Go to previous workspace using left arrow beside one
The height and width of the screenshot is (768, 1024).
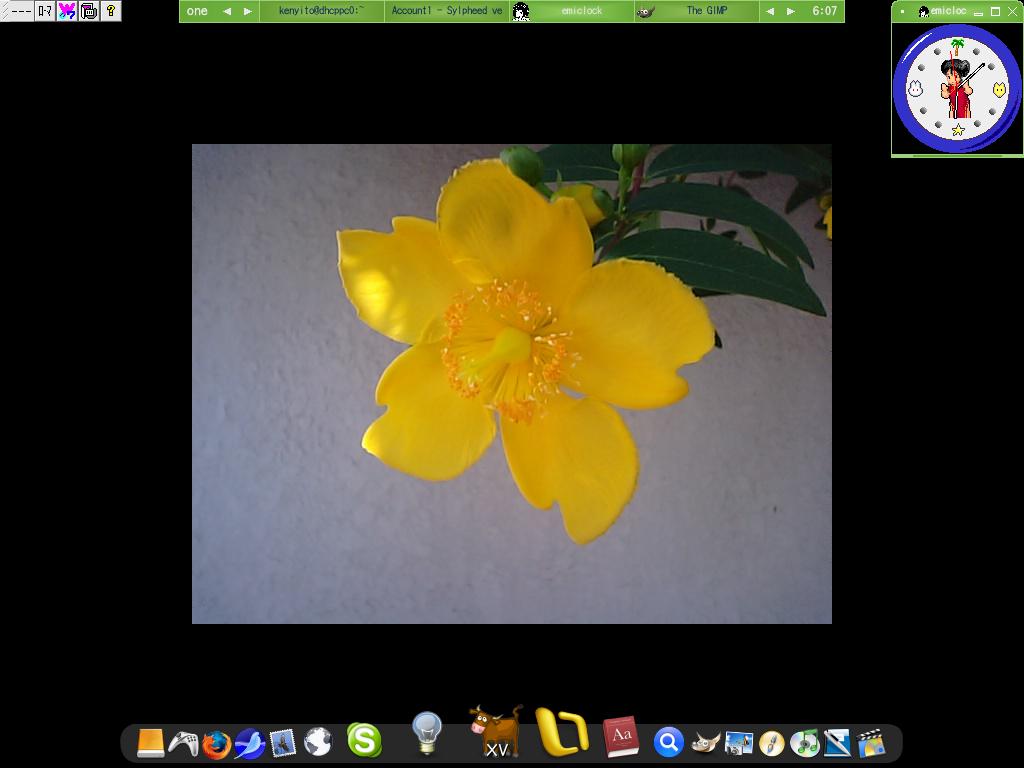pyautogui.click(x=226, y=11)
